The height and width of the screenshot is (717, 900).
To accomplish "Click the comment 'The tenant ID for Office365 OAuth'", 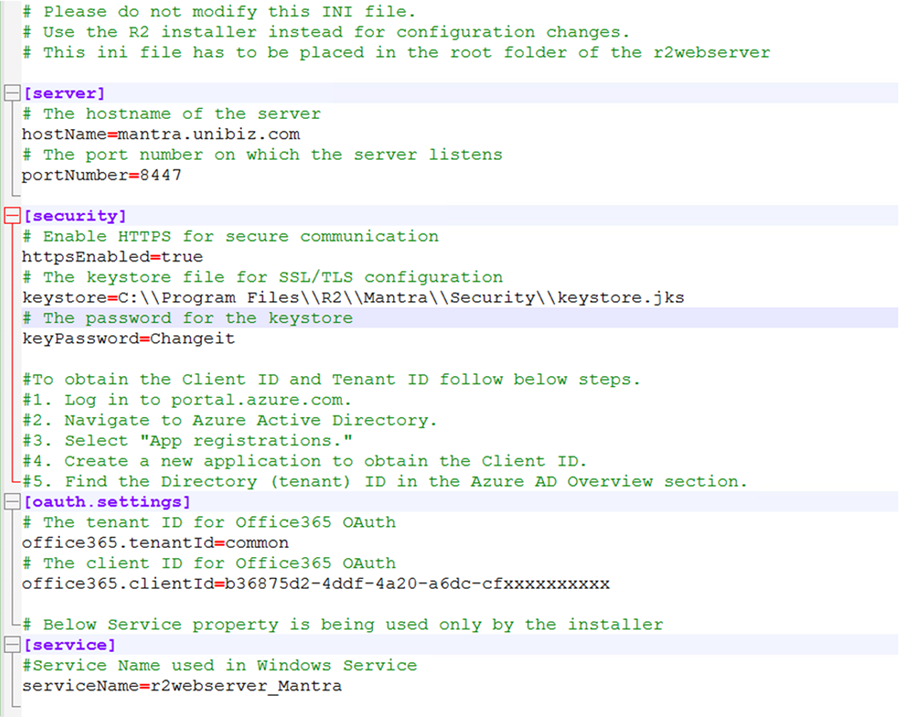I will [209, 522].
